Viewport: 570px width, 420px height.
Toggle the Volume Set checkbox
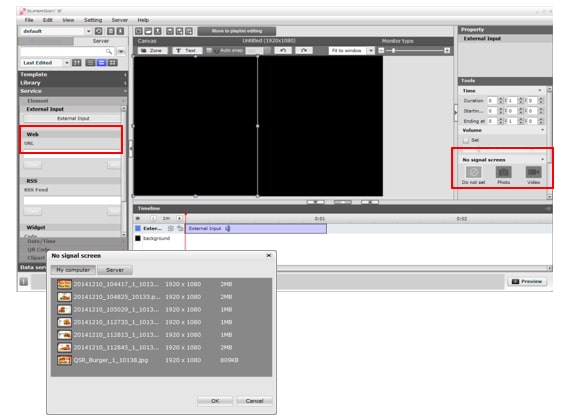coord(466,140)
